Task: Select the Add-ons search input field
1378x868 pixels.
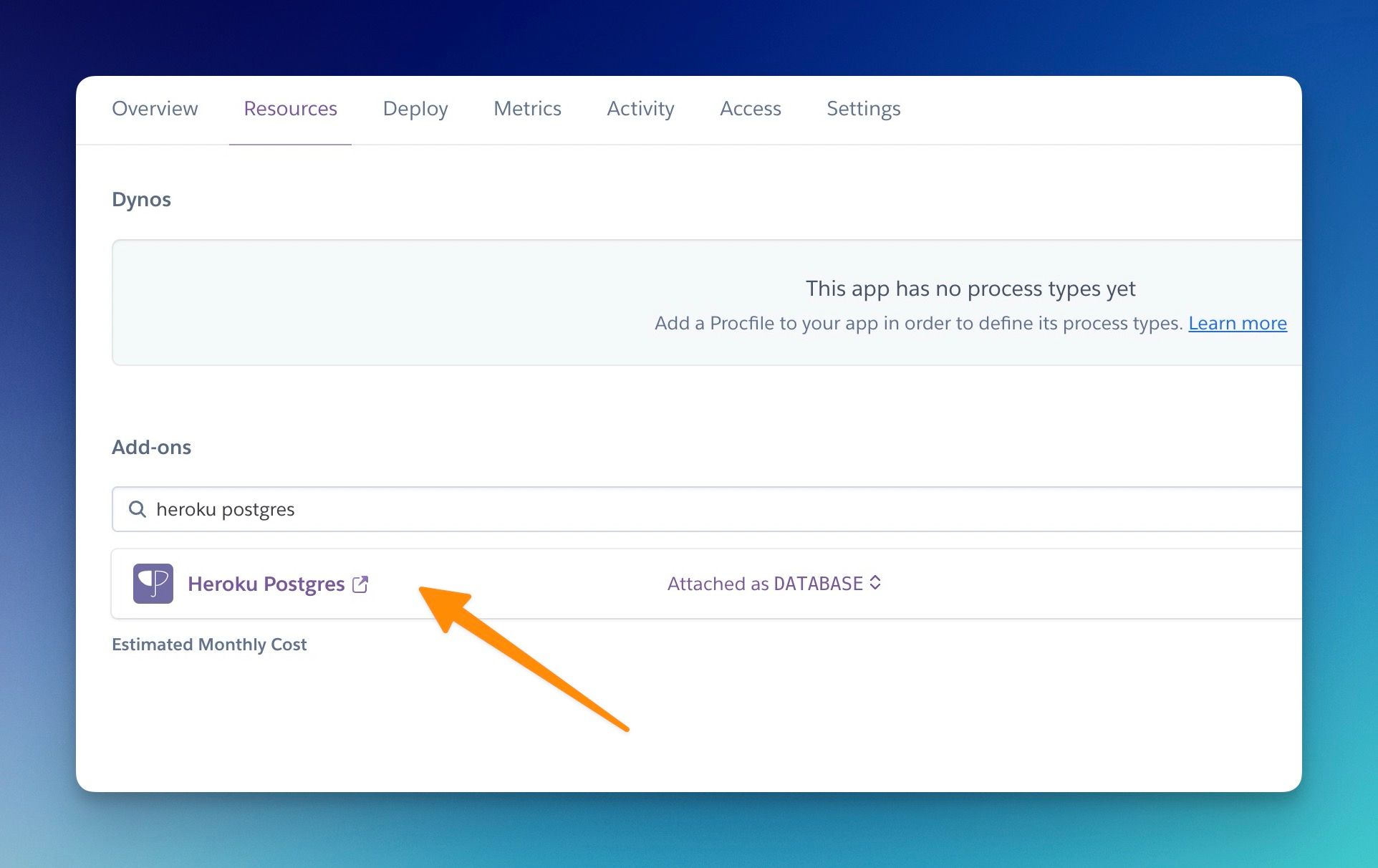Action: coord(700,509)
